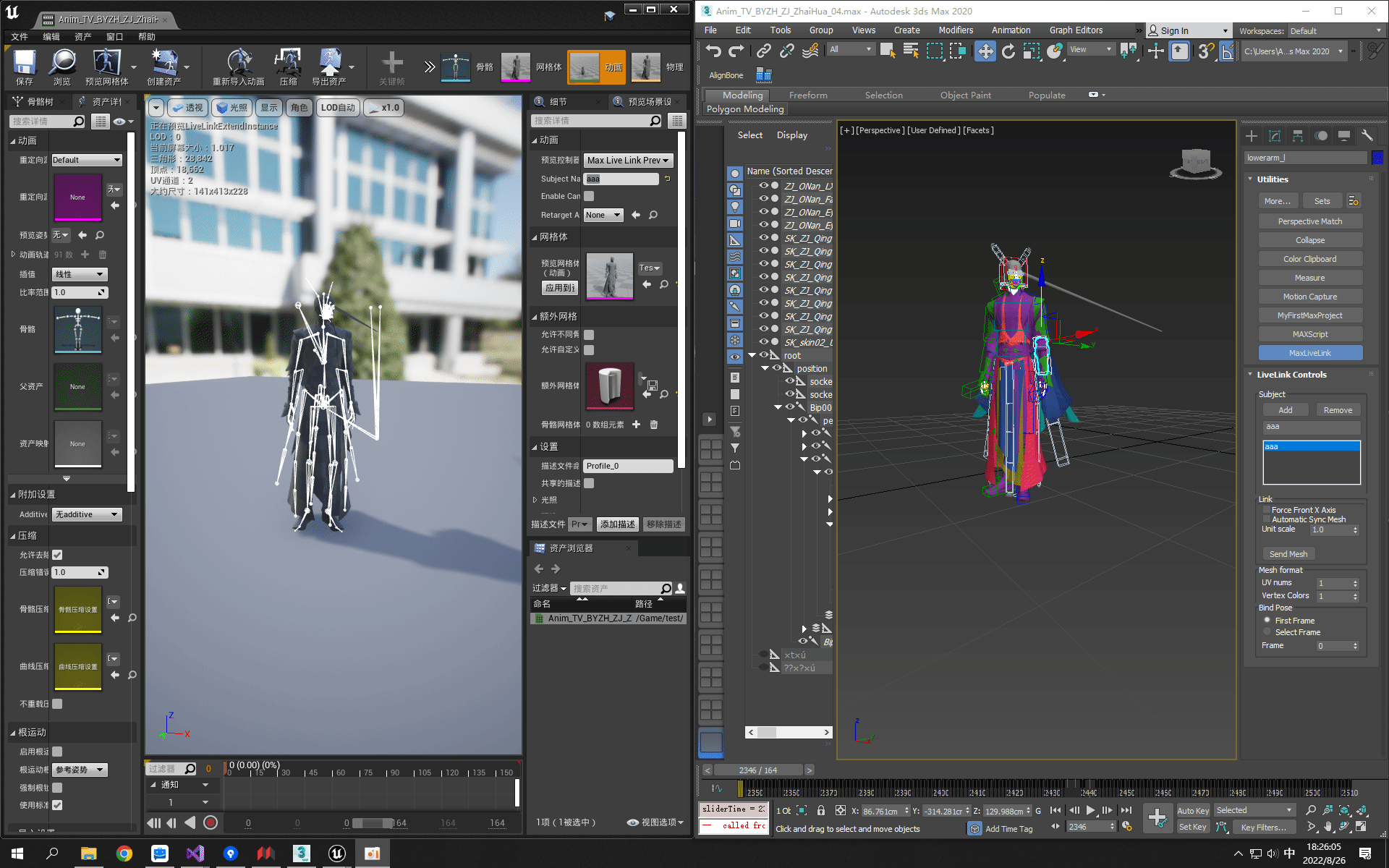
Task: Click the Send Mesh button
Action: (1288, 554)
